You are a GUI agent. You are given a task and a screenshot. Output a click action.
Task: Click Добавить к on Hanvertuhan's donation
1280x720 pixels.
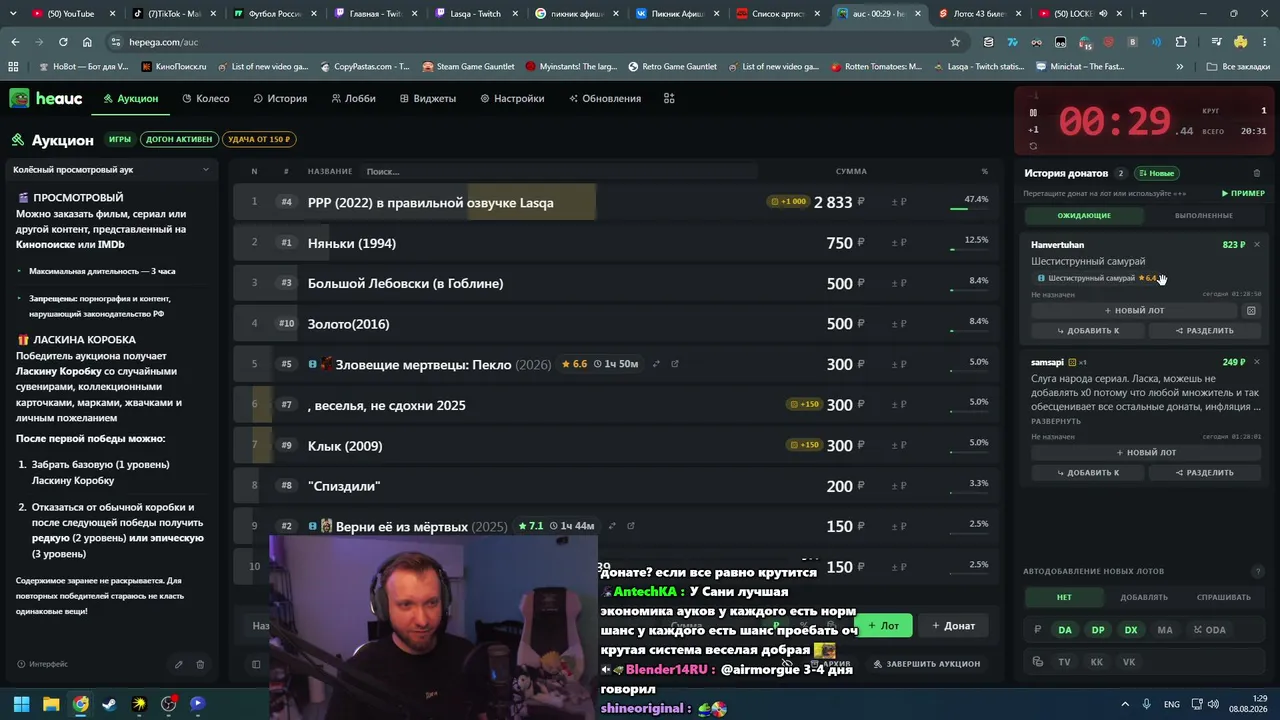tap(1088, 331)
